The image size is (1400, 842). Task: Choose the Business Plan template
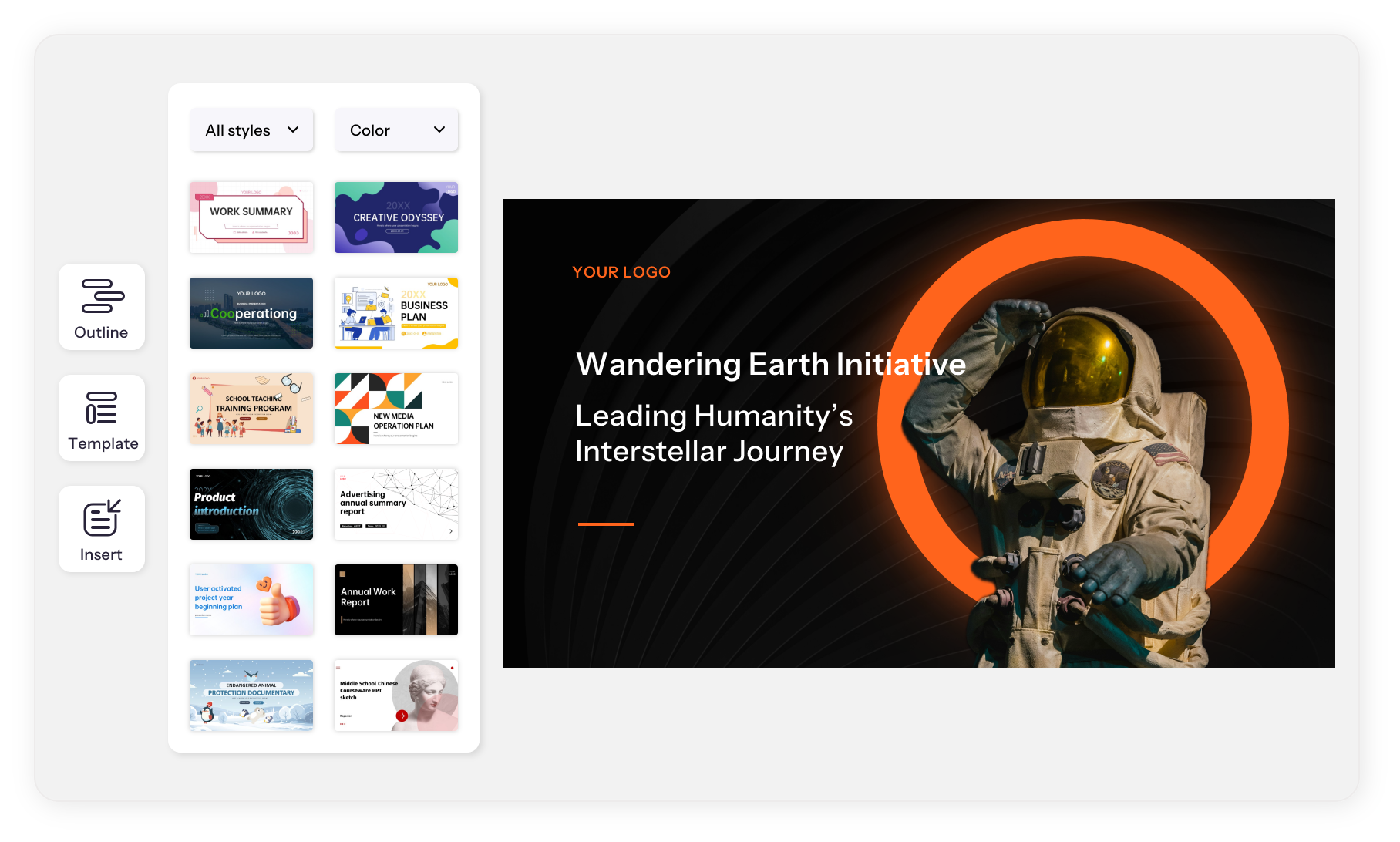pos(396,313)
